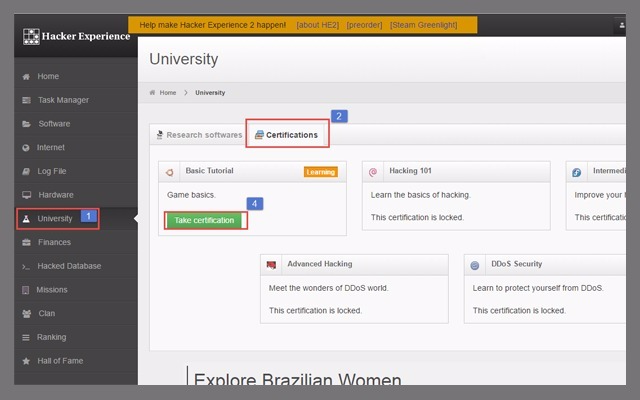This screenshot has width=640, height=400.
Task: Click the Home house icon in sidebar
Action: 26,77
